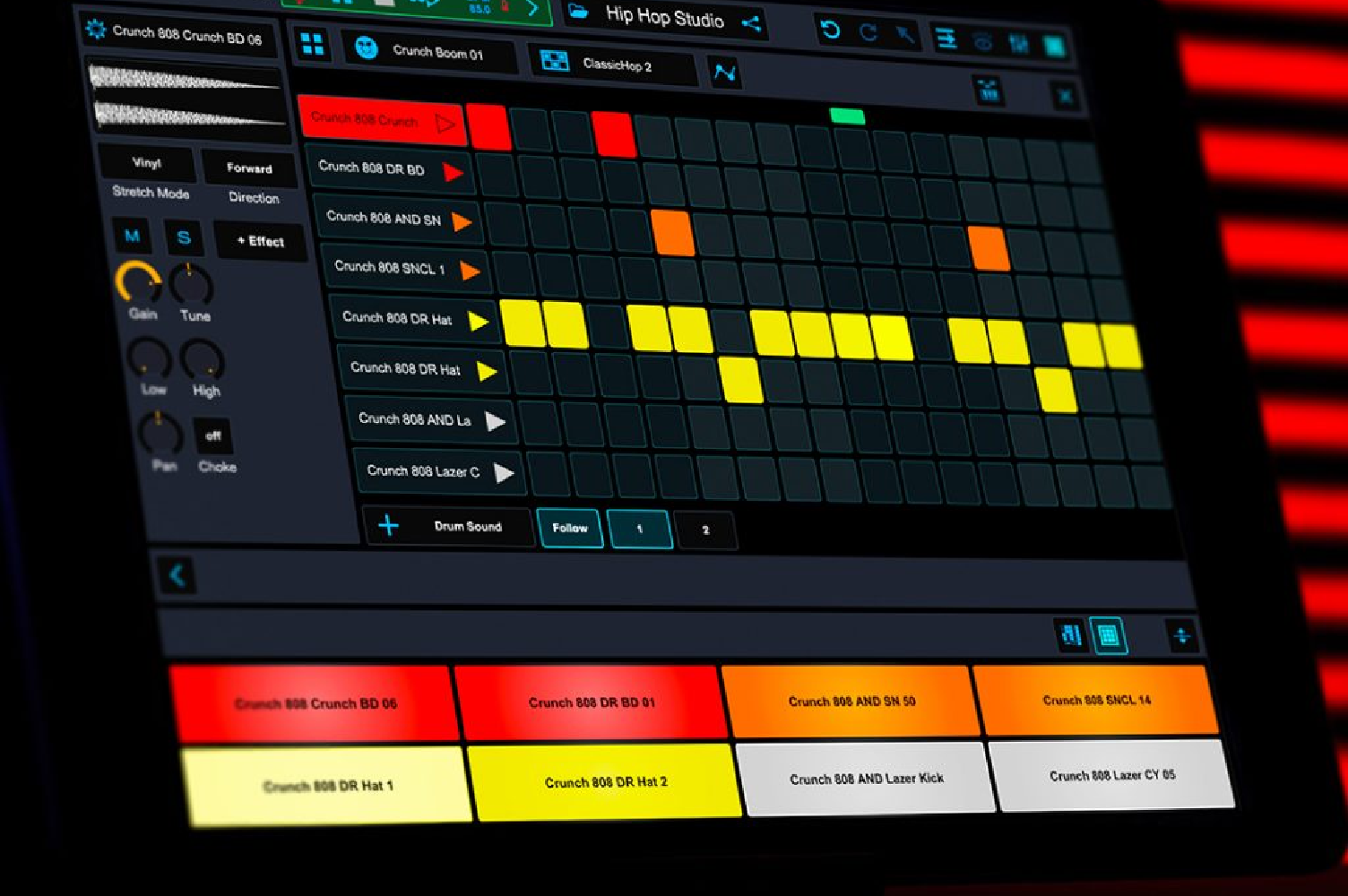Viewport: 1348px width, 896px height.
Task: Open the horizontal lines list icon
Action: 945,39
